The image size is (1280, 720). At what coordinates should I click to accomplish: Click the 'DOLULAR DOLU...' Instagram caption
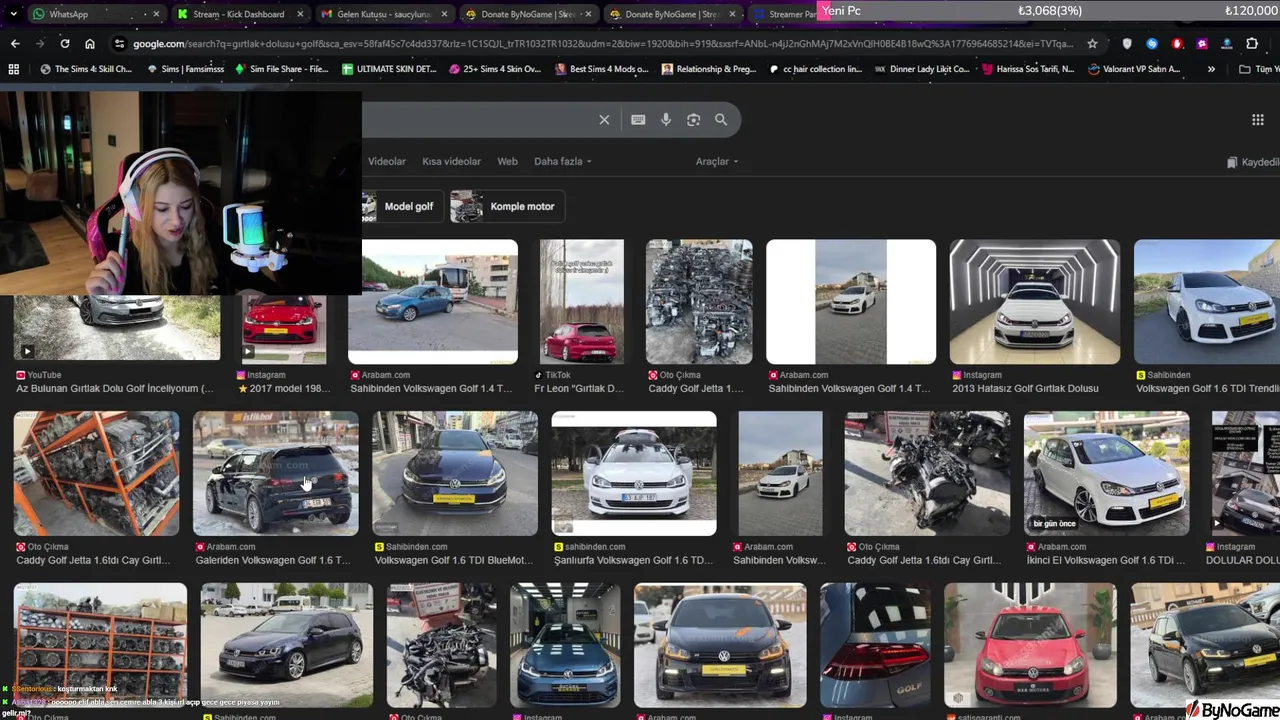(1243, 561)
